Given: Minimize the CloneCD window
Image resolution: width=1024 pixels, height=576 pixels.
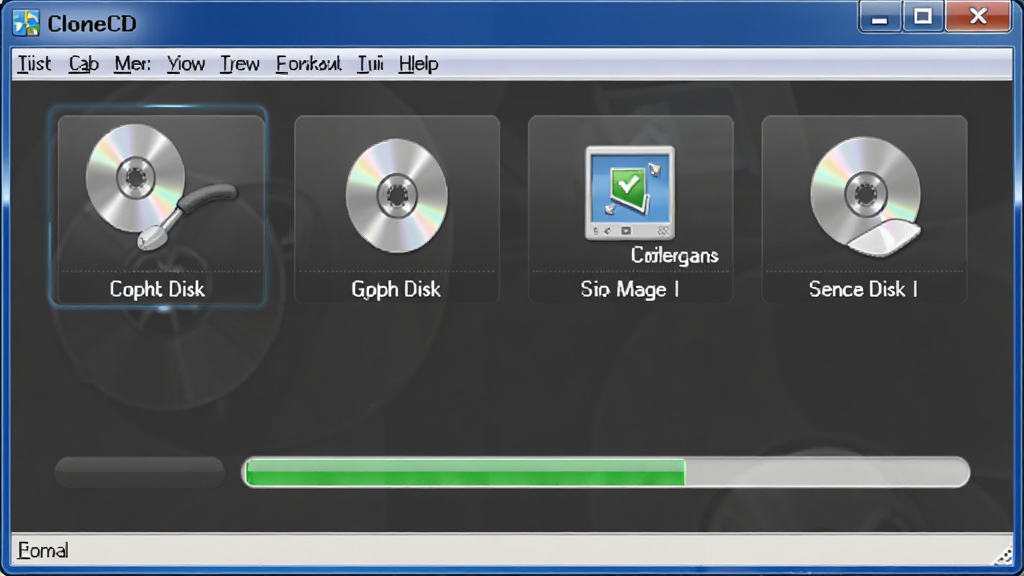Looking at the screenshot, I should click(880, 16).
